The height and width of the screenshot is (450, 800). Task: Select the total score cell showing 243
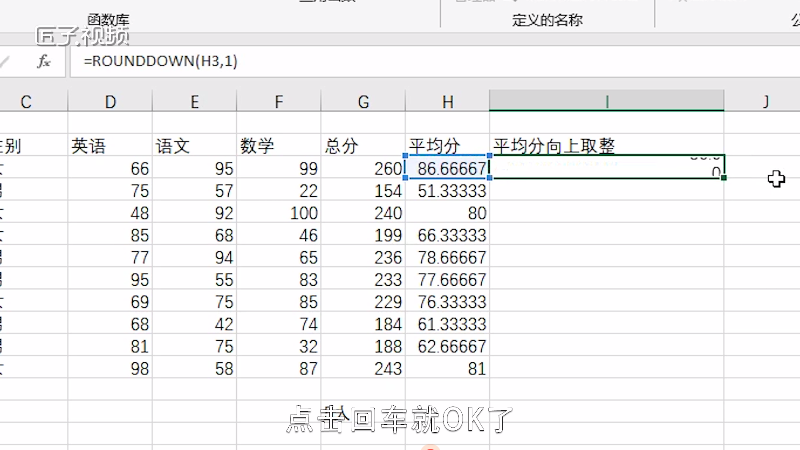(363, 369)
